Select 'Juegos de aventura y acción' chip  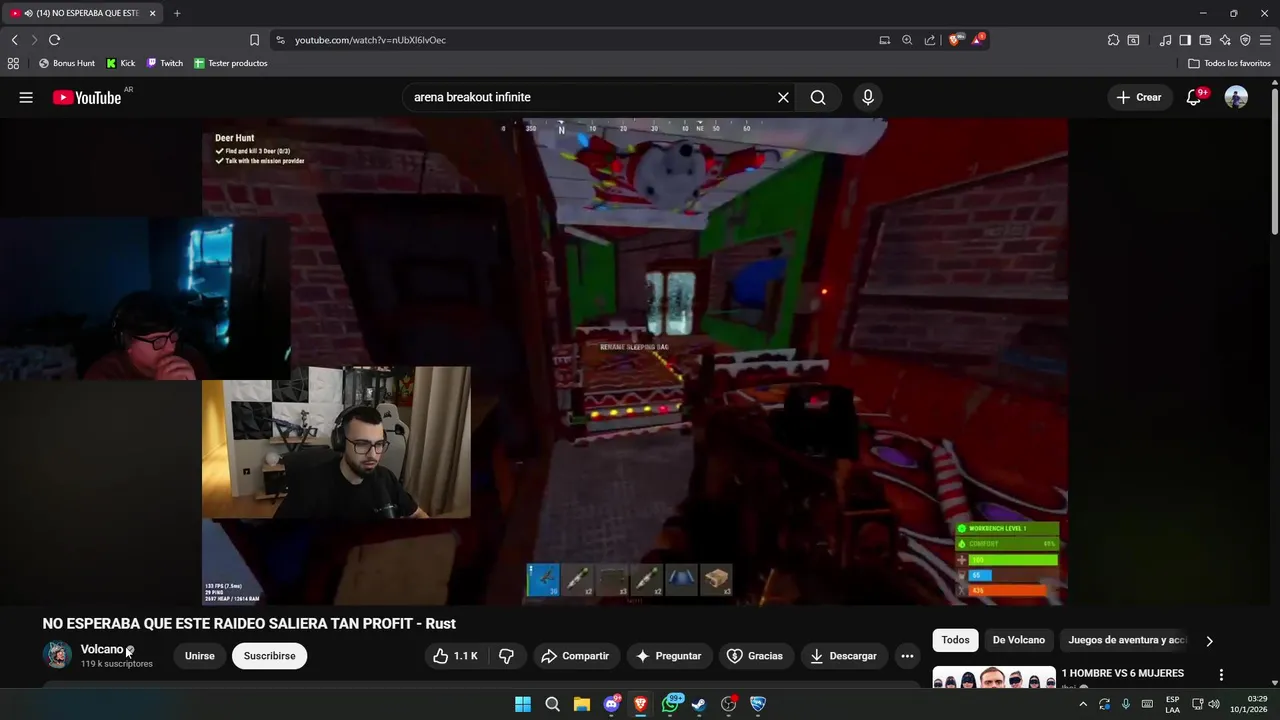pos(1126,640)
